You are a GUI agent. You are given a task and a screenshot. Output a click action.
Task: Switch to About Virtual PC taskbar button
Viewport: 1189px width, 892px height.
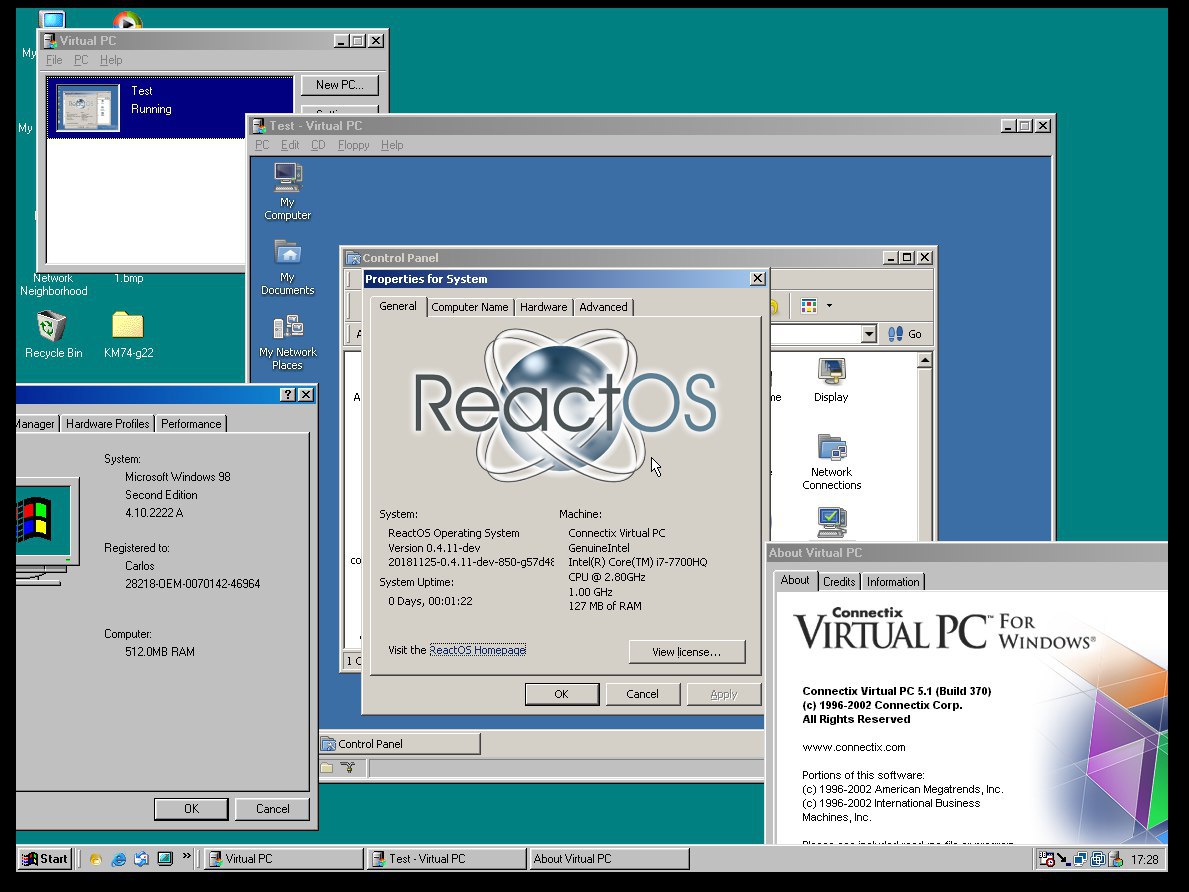point(609,859)
